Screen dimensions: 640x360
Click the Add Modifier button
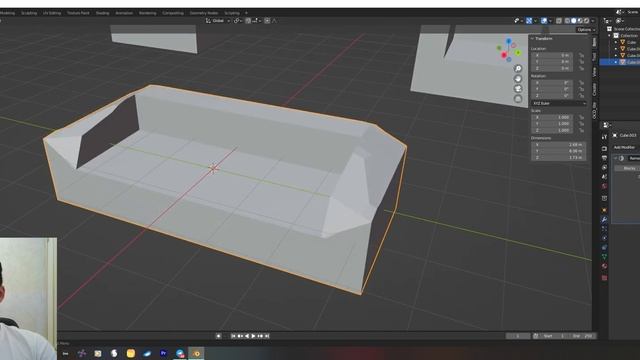pyautogui.click(x=624, y=147)
